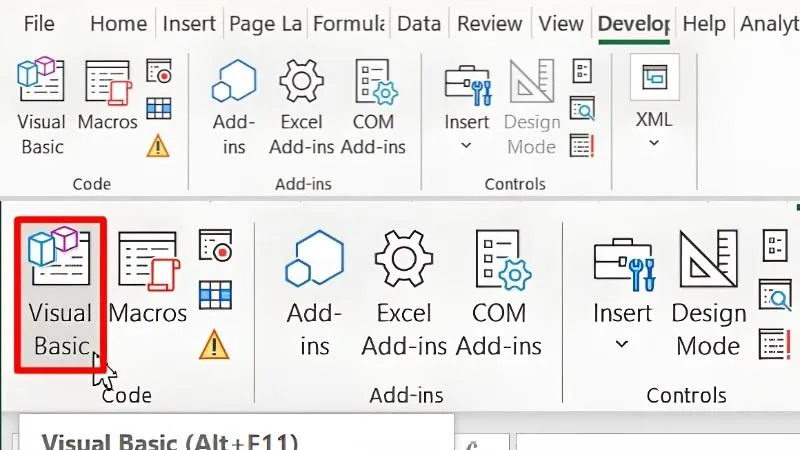Click Run Dialog icon in the small upper ribbon
Screen dimensions: 800x450
pyautogui.click(x=582, y=145)
